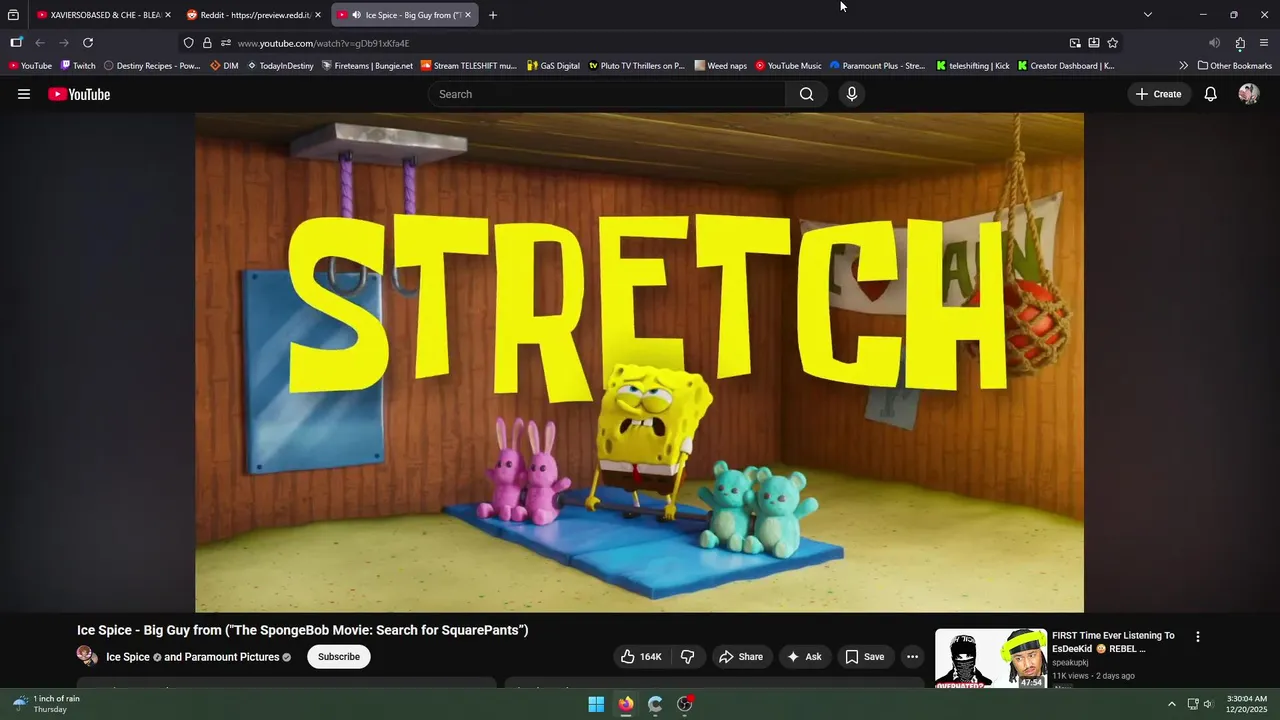
Task: Click the browser URL address bar
Action: point(640,43)
